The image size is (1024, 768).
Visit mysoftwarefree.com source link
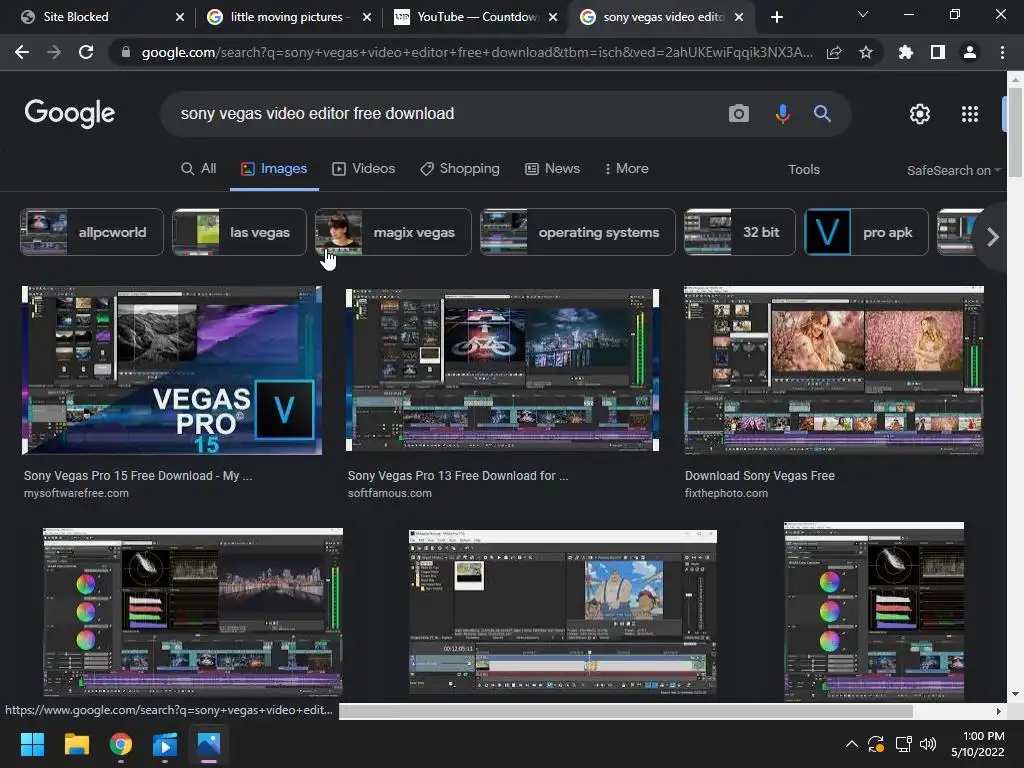coord(76,493)
